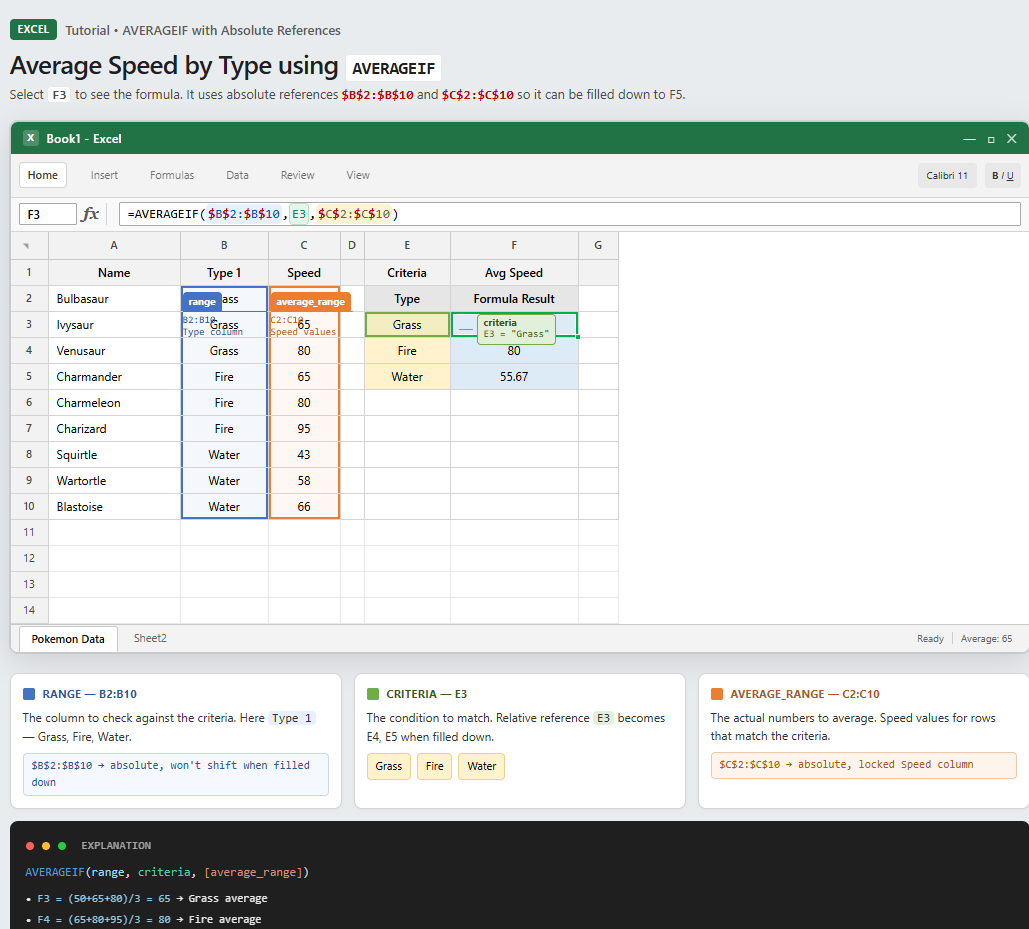Click the B / U formatting button
The height and width of the screenshot is (929, 1029).
pos(1002,175)
